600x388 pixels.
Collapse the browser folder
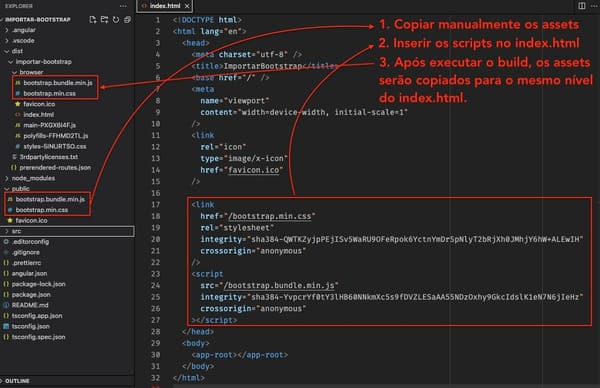click(x=31, y=72)
